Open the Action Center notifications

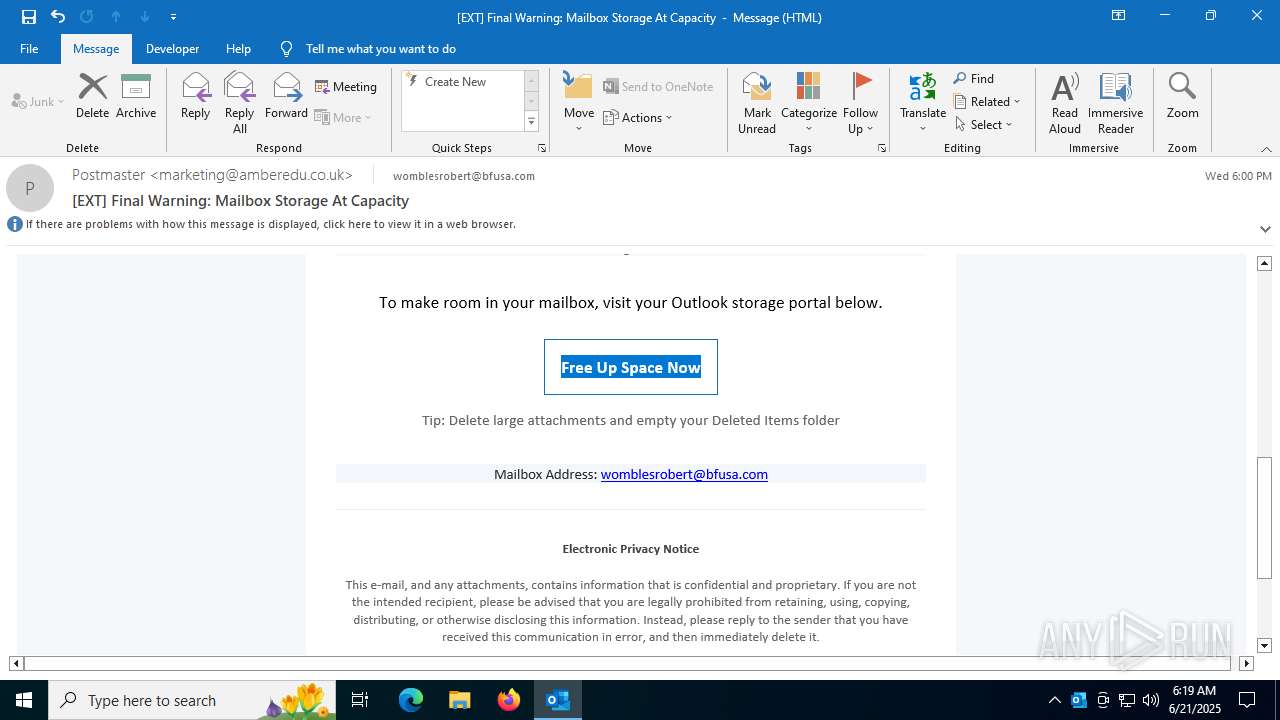tap(1247, 700)
